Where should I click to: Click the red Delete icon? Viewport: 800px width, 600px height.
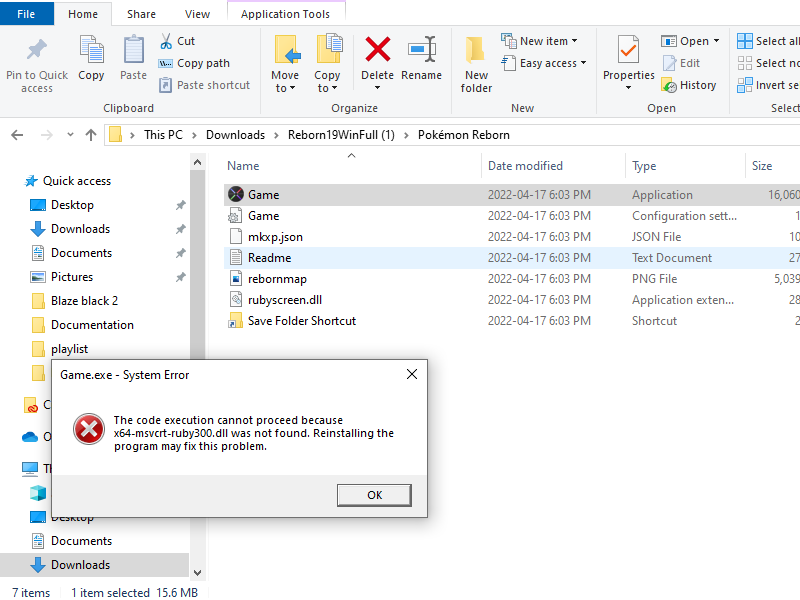(378, 49)
